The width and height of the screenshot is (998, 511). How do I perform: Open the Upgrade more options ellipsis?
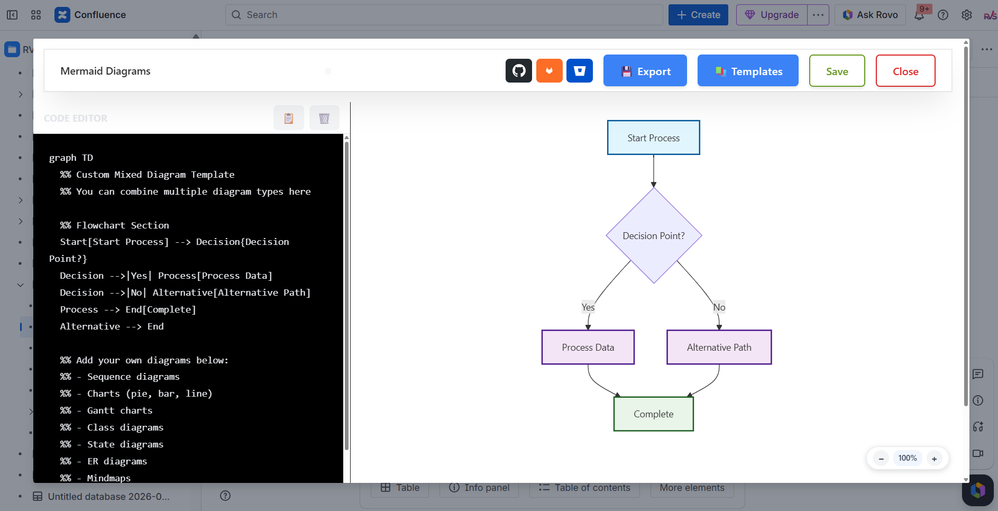pos(819,15)
